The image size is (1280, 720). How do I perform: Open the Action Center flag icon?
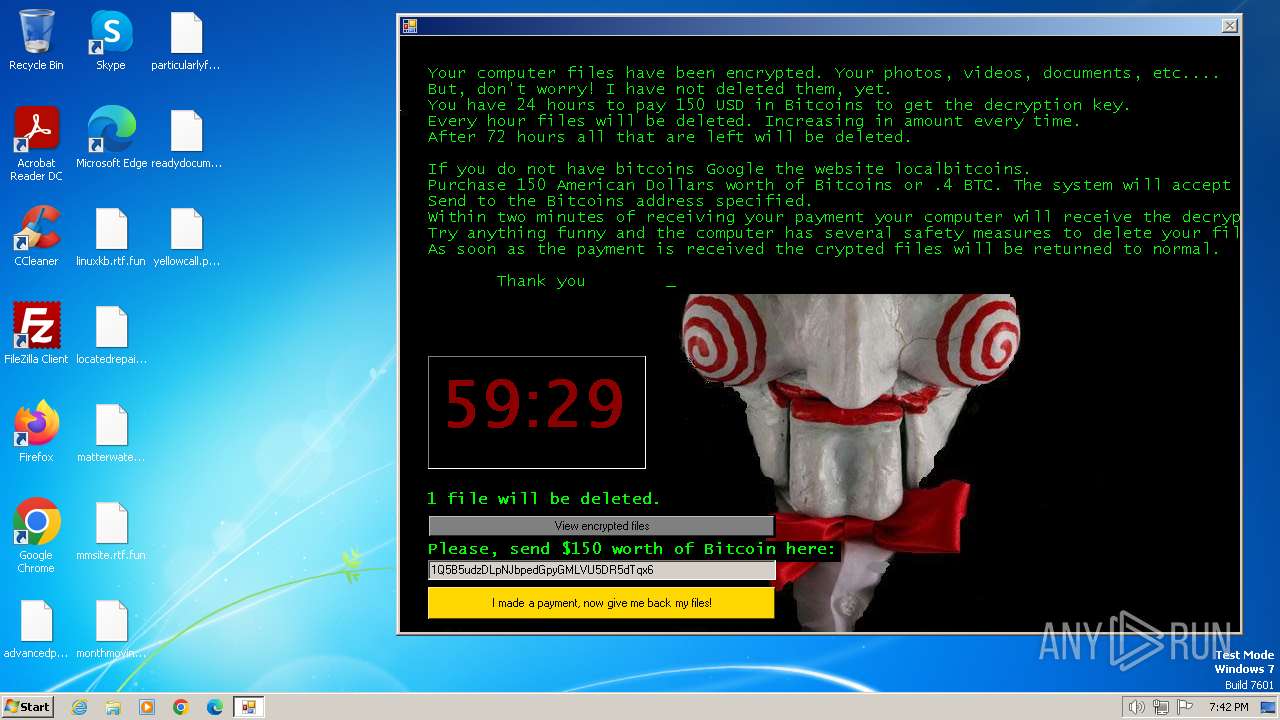[x=1185, y=707]
